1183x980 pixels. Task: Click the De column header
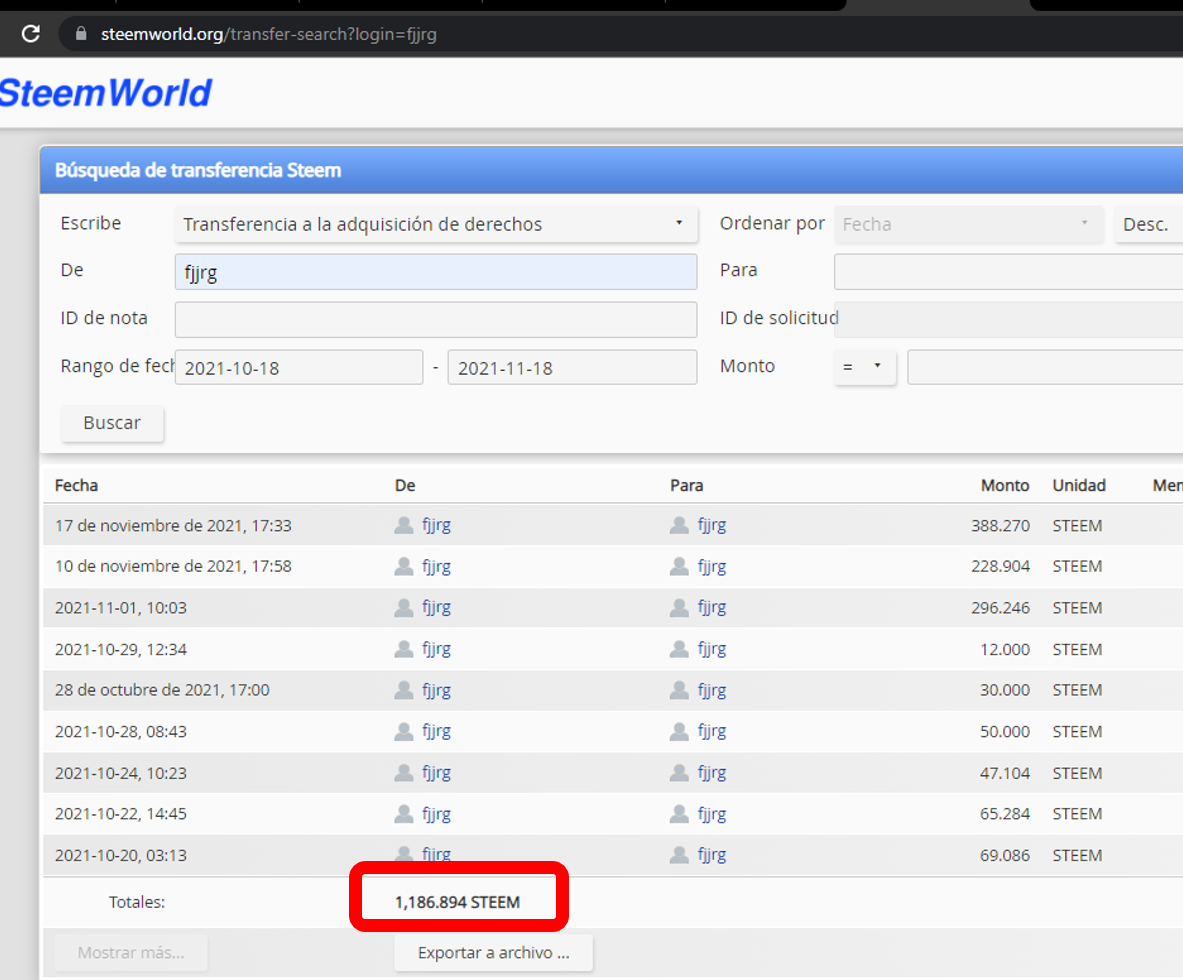(x=405, y=485)
